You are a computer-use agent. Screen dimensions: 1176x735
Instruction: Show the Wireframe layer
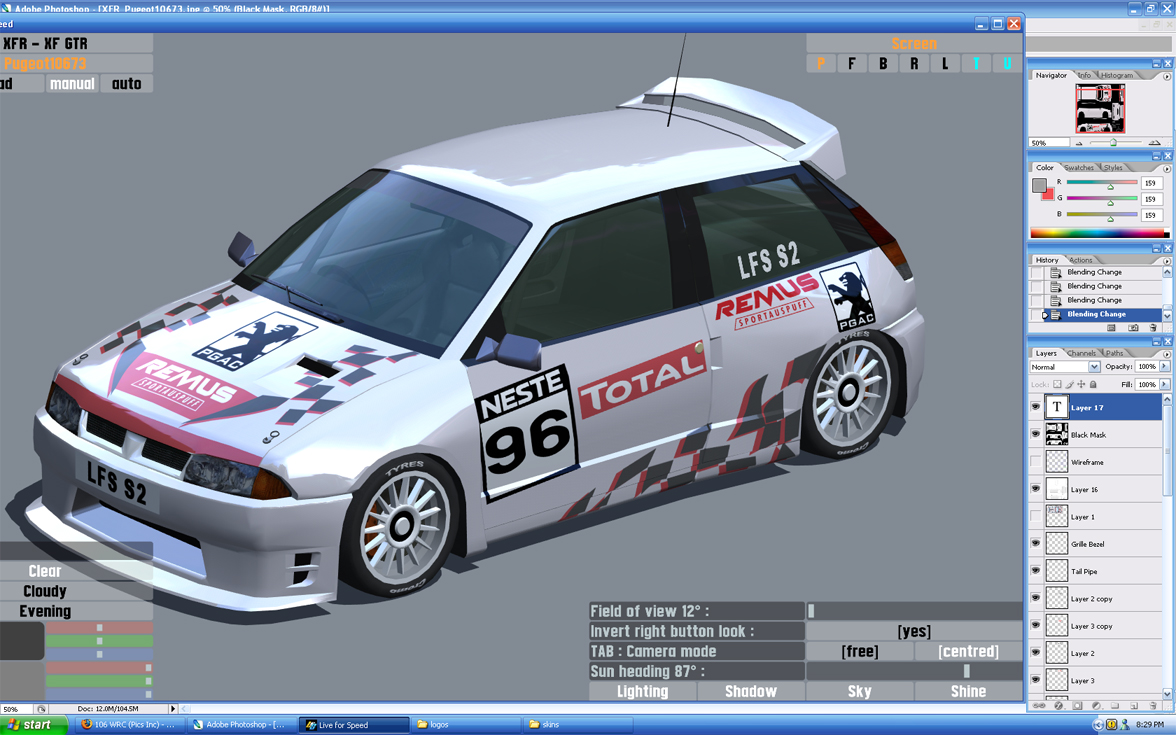pos(1036,462)
